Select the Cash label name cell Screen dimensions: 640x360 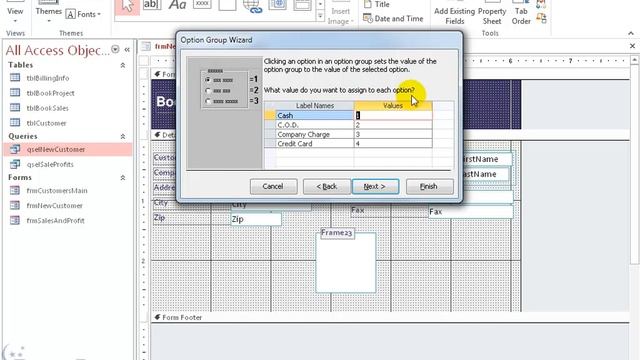coord(315,116)
